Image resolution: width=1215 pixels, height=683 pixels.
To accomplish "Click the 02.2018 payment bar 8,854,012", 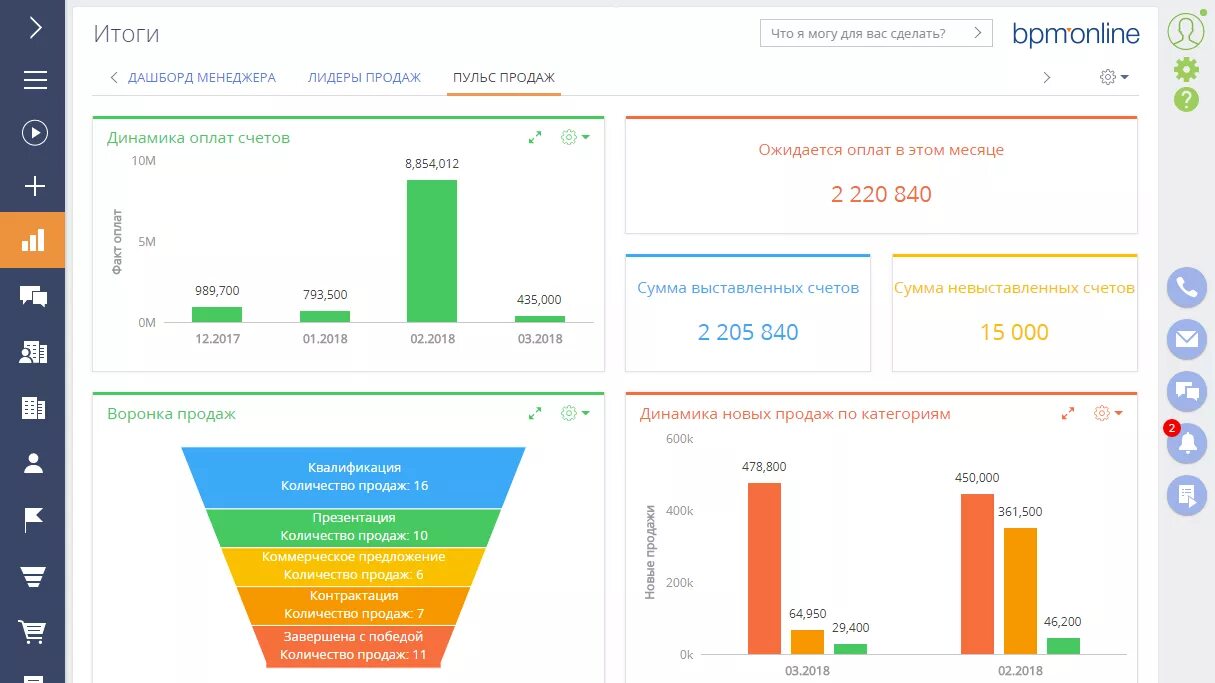I will [x=432, y=251].
